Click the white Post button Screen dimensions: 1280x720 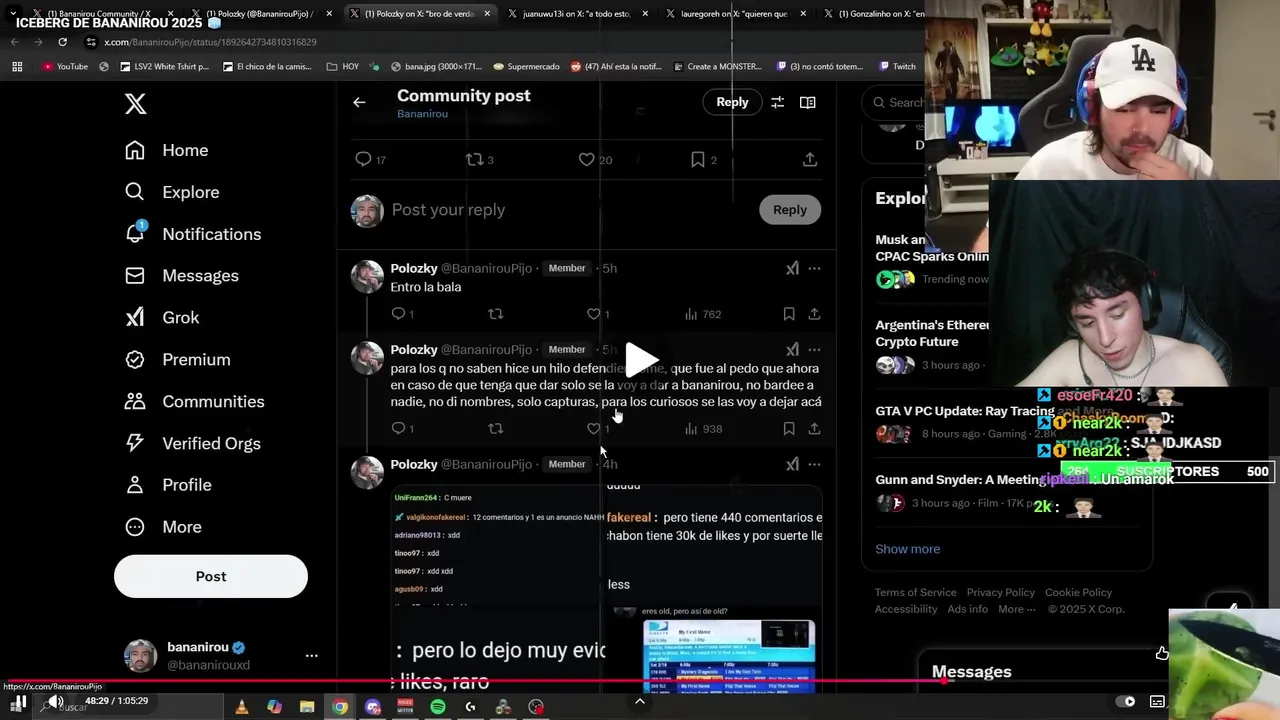(x=211, y=576)
